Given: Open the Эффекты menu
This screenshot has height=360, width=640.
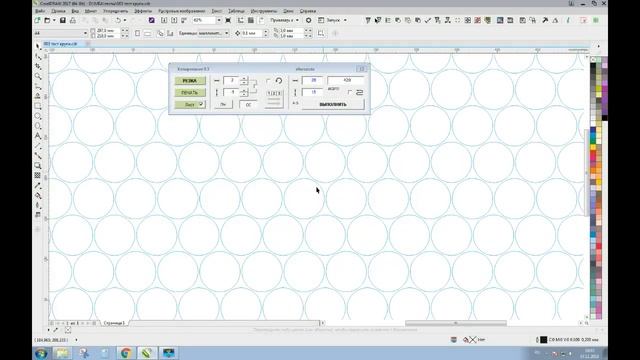Looking at the screenshot, I should point(143,11).
